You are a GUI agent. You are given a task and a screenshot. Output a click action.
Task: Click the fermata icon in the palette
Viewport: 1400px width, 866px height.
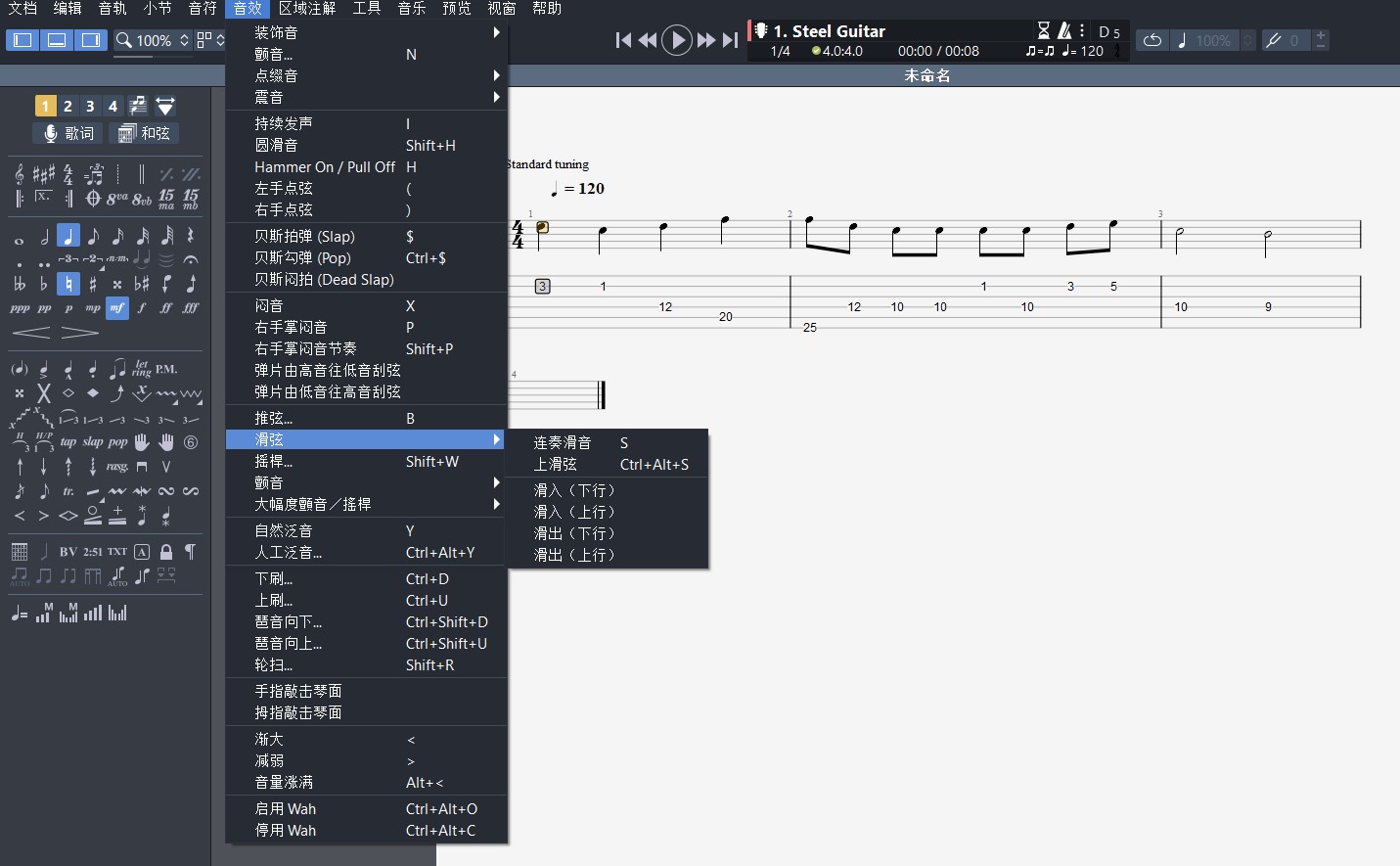[191, 259]
